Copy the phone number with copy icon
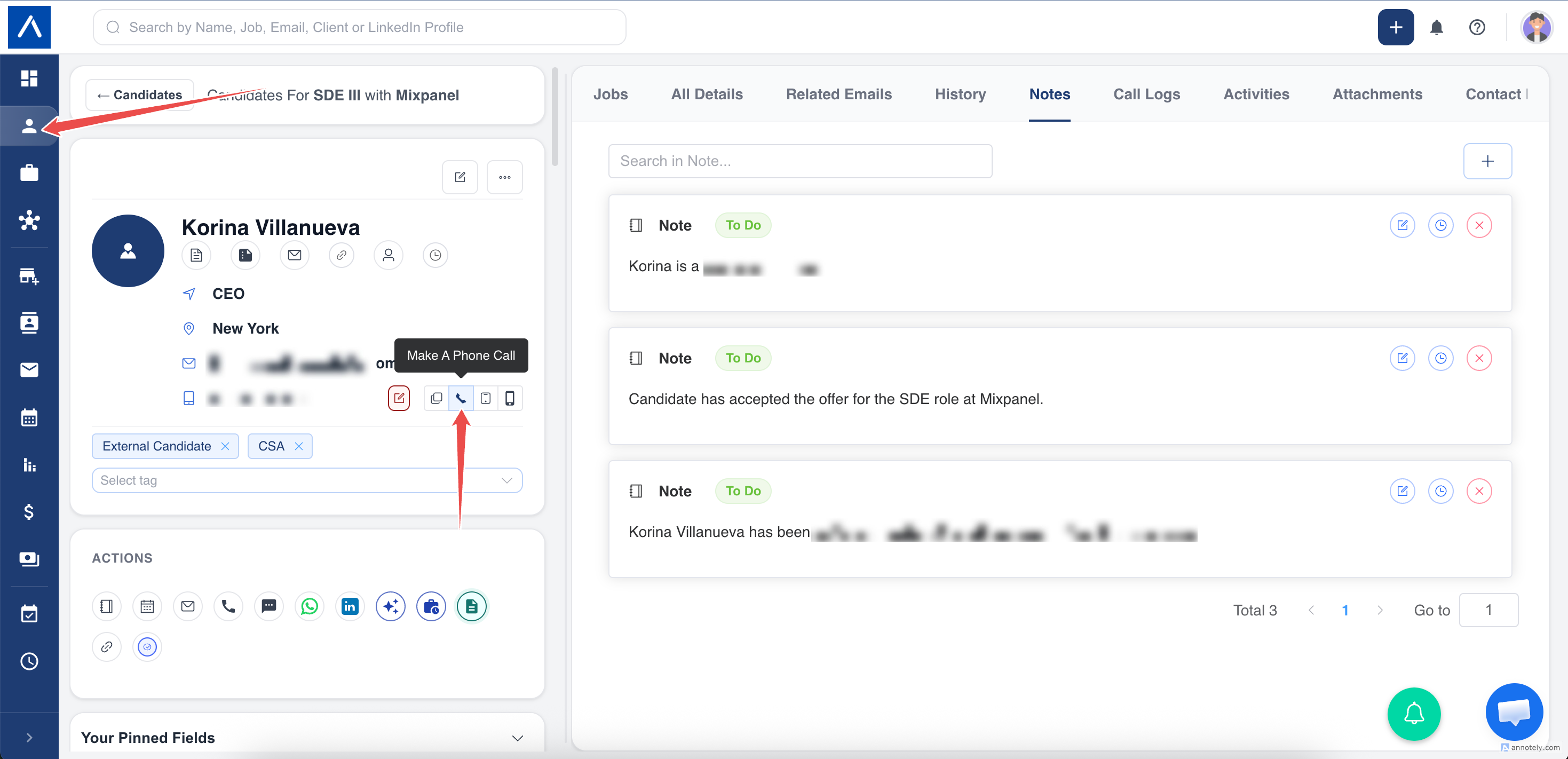Viewport: 1568px width, 759px height. [x=437, y=398]
